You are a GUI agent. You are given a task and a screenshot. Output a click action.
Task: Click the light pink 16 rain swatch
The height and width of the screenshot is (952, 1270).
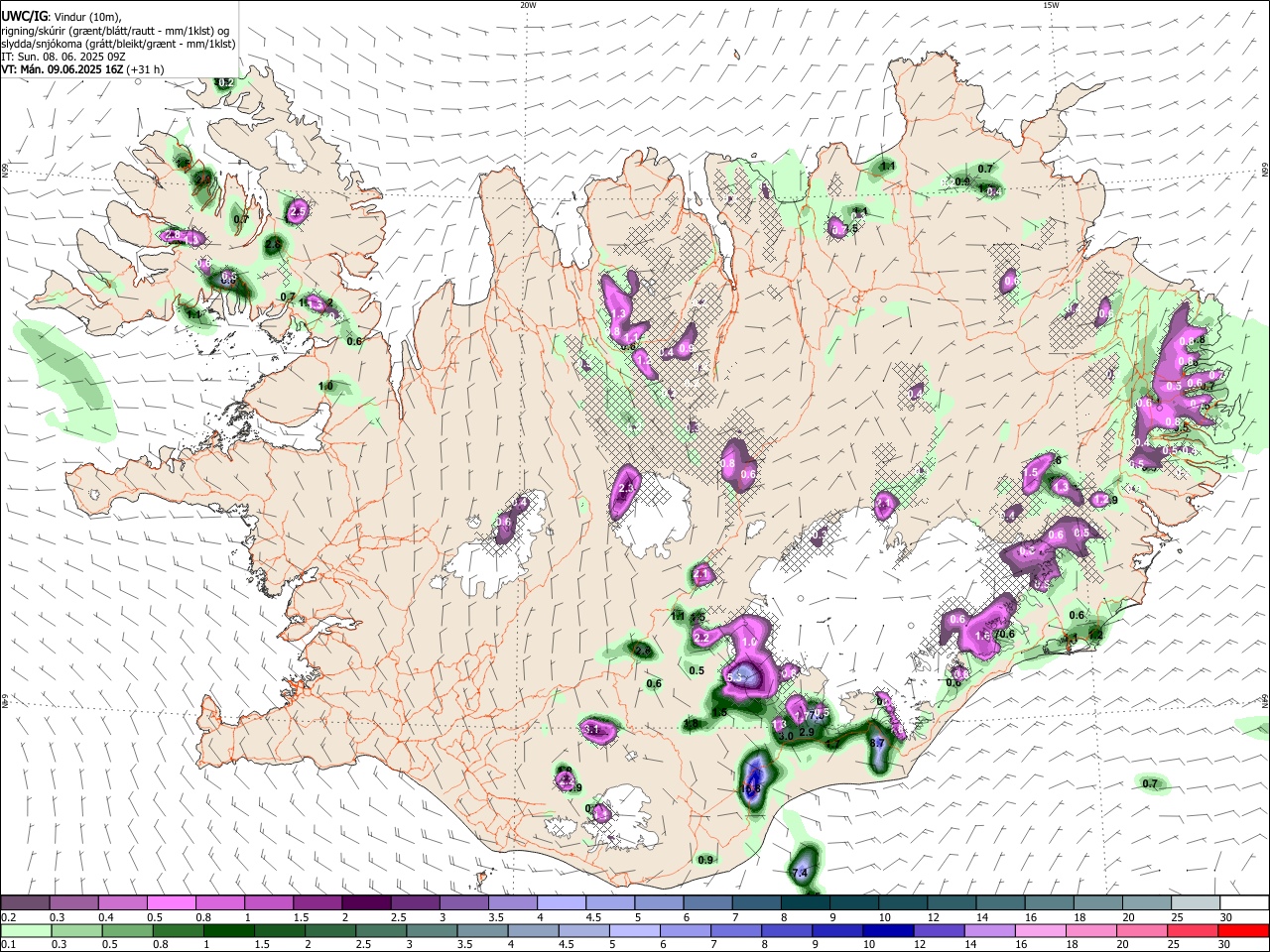[x=1040, y=930]
